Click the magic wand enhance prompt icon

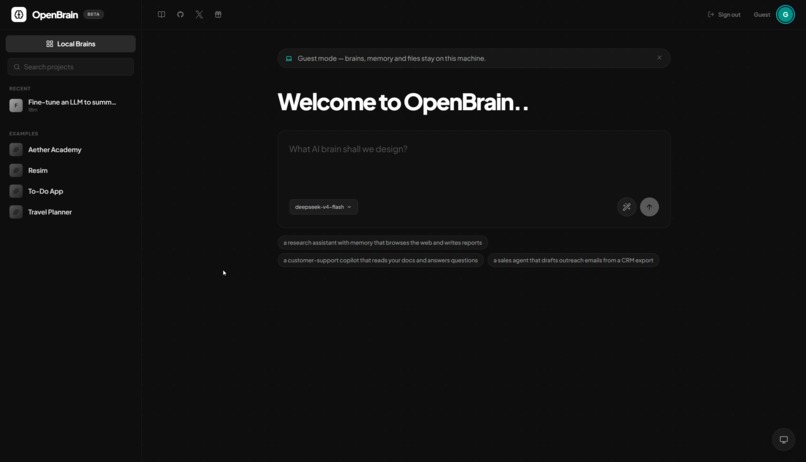627,207
